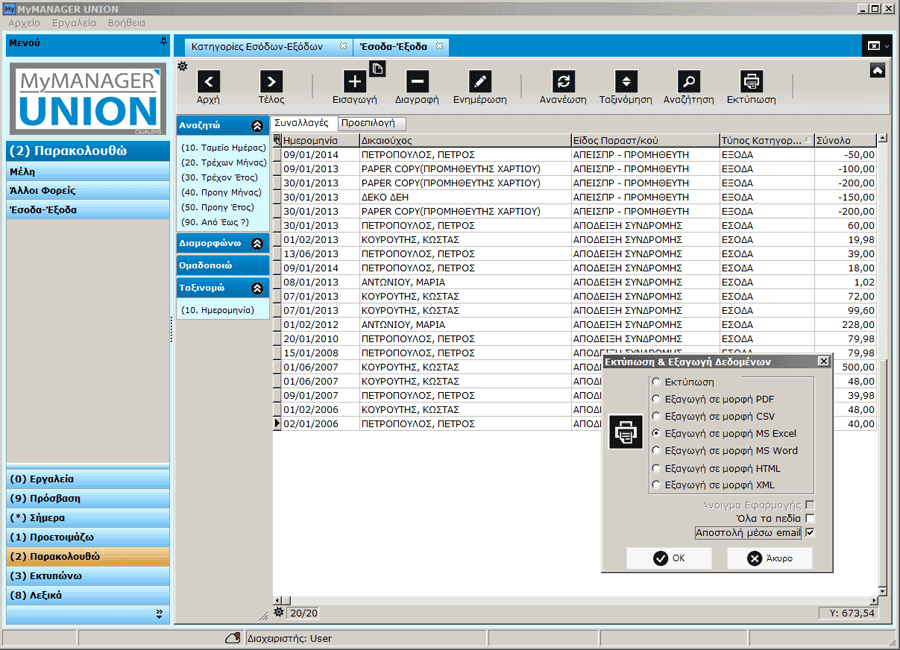Open the window layout button in tab bar
The width and height of the screenshot is (900, 650).
876,46
